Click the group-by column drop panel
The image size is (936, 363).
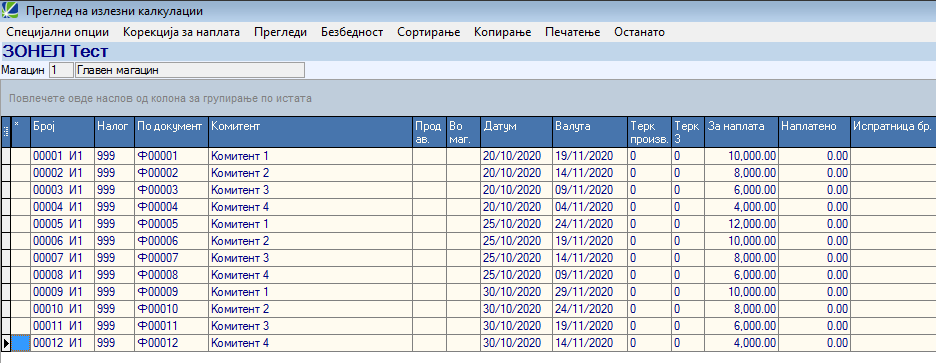(x=468, y=98)
